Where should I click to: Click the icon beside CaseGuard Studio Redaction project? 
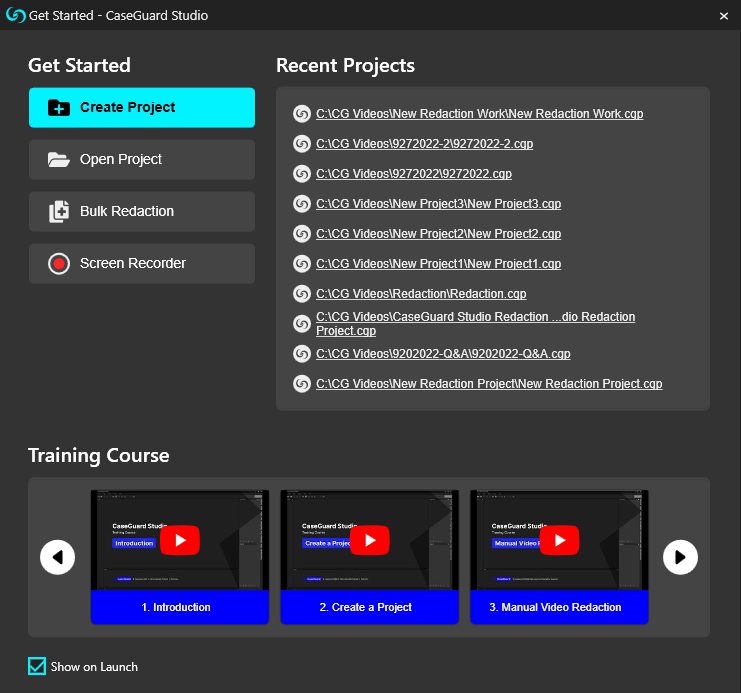click(x=302, y=324)
